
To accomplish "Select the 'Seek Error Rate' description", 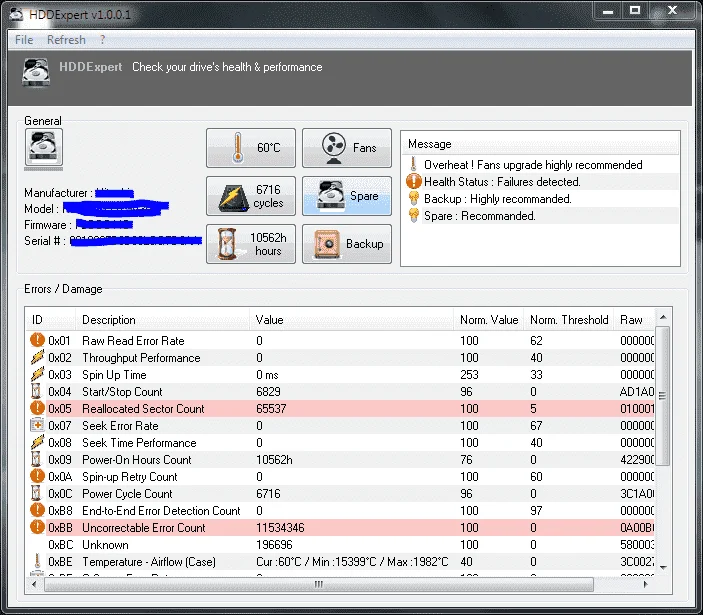I will (x=120, y=425).
